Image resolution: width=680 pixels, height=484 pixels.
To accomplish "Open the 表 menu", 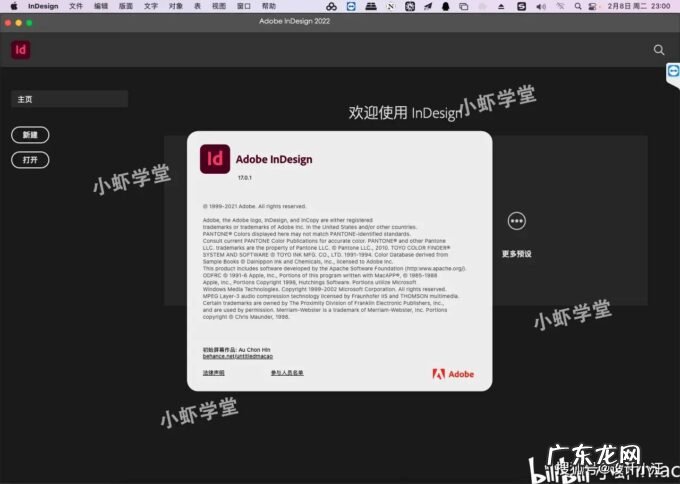I will tap(197, 6).
